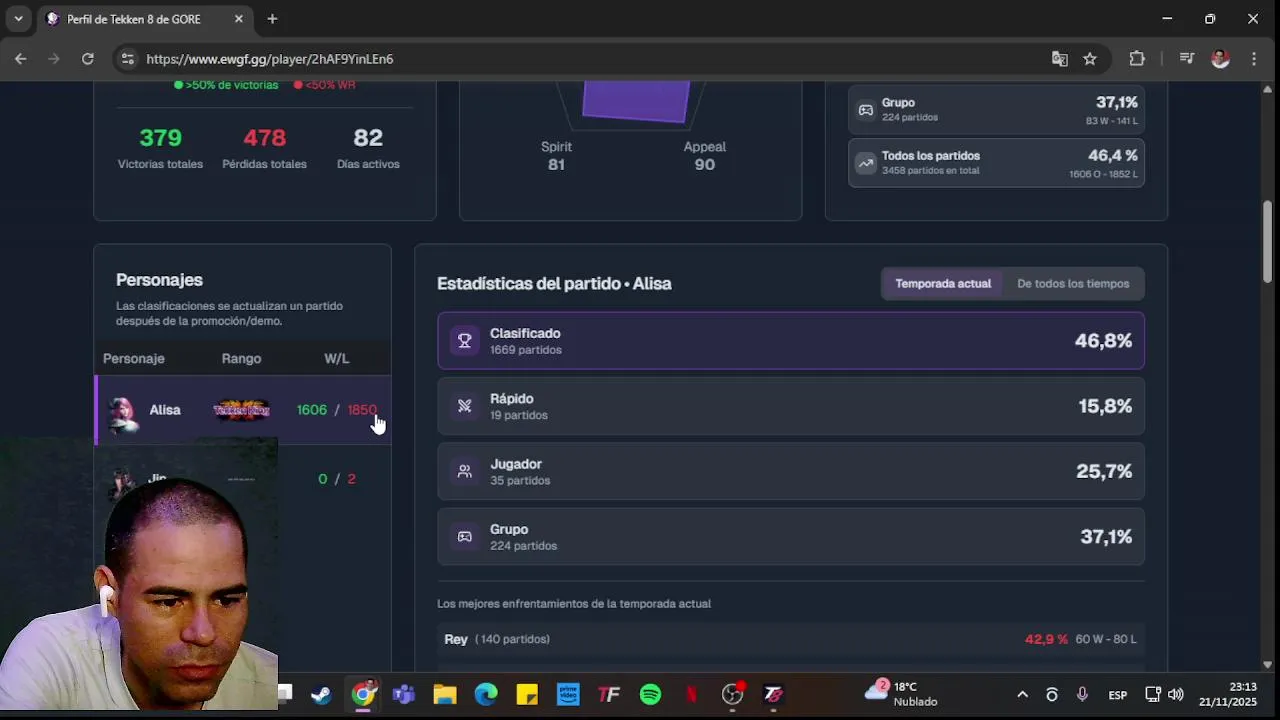Click top Grupo card with 83 W - 141 L
Viewport: 1280px width, 720px height.
pos(997,109)
